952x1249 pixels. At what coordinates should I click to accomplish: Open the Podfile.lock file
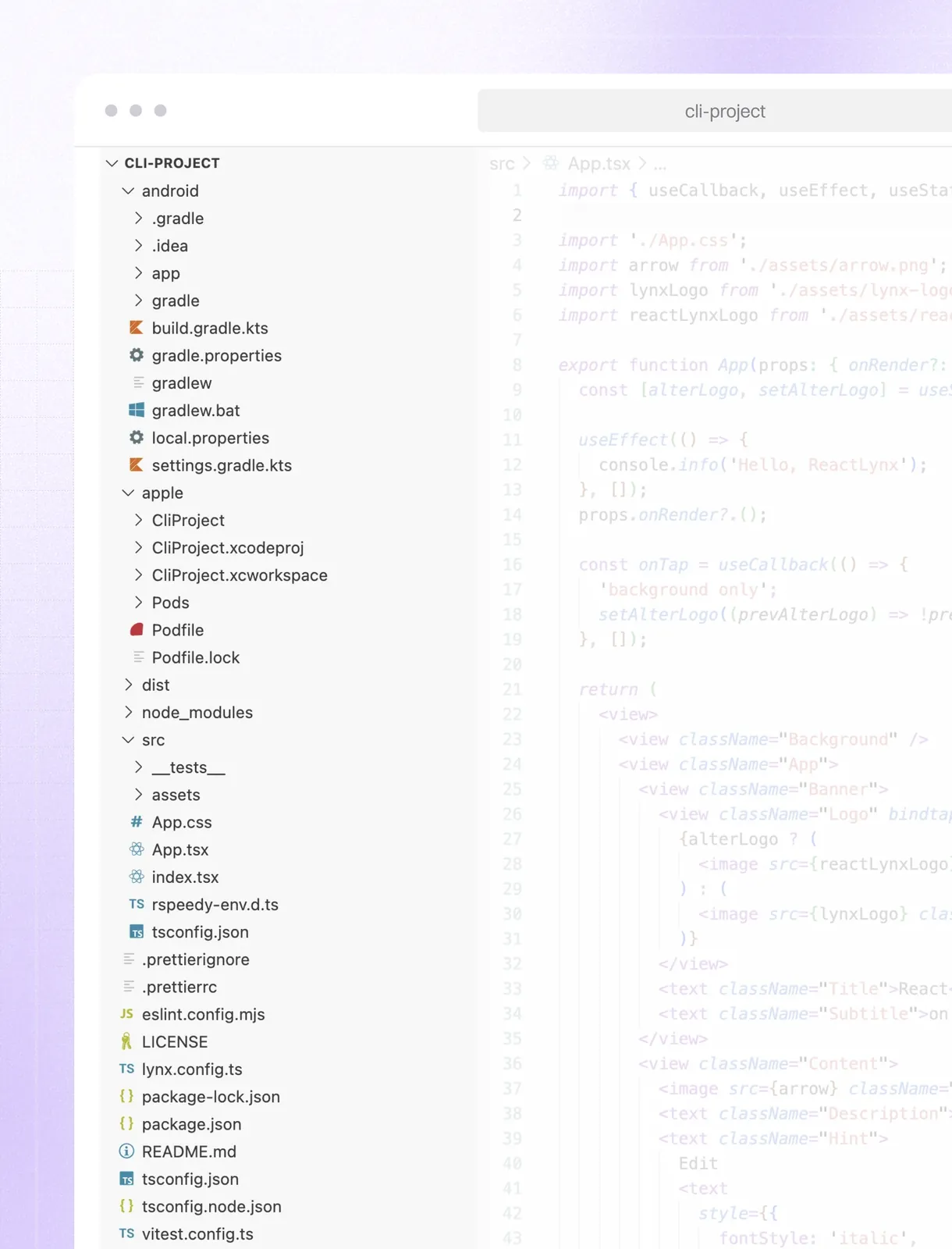point(195,657)
